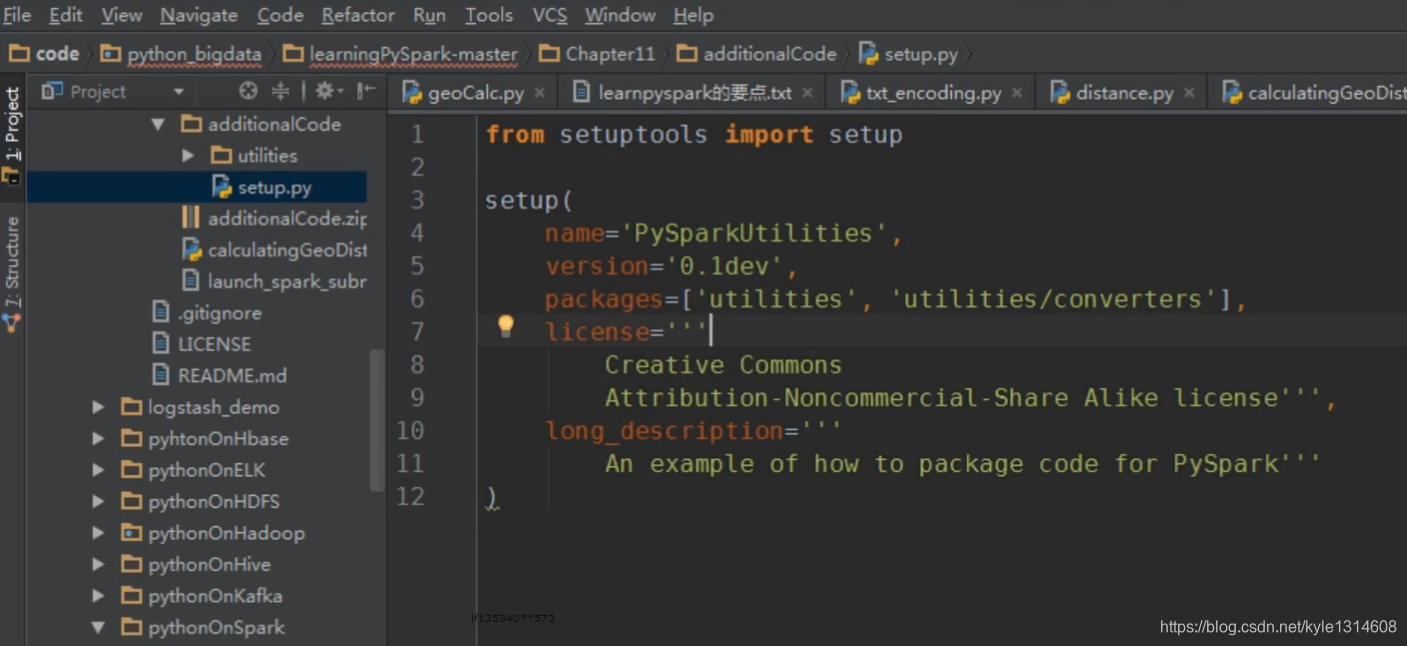Click the python_bigdata breadcrumb

[182, 54]
